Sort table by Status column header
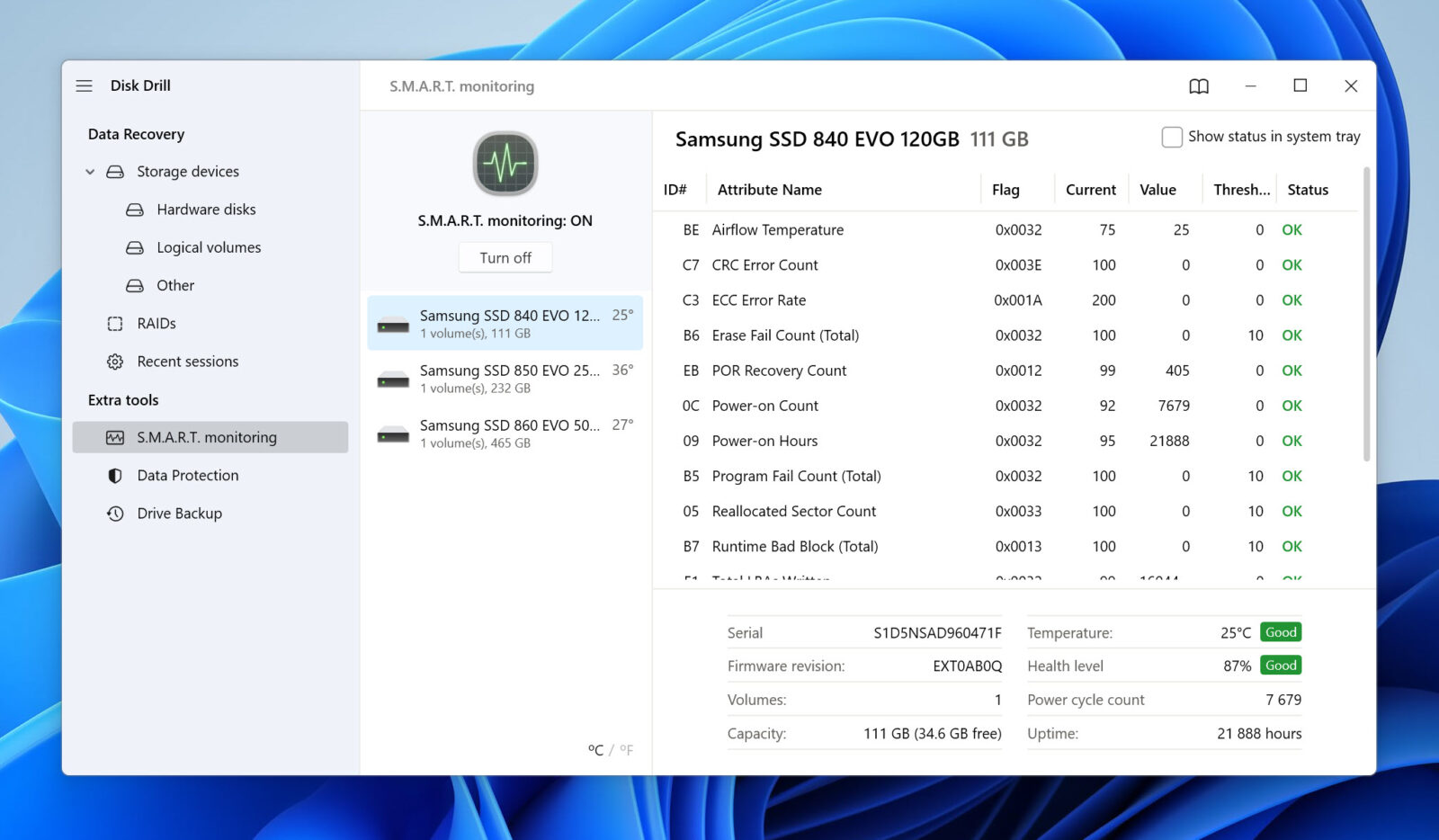Image resolution: width=1439 pixels, height=840 pixels. tap(1307, 190)
